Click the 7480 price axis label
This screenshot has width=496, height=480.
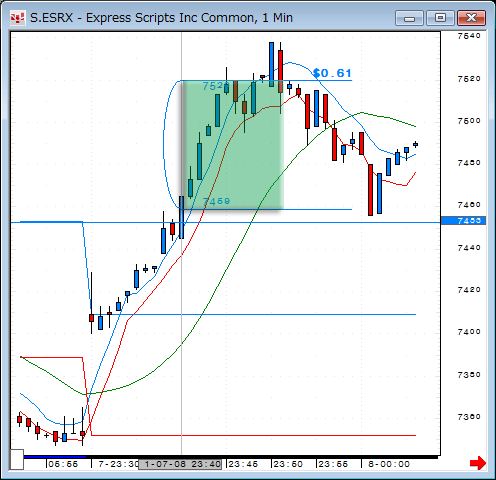pyautogui.click(x=469, y=163)
